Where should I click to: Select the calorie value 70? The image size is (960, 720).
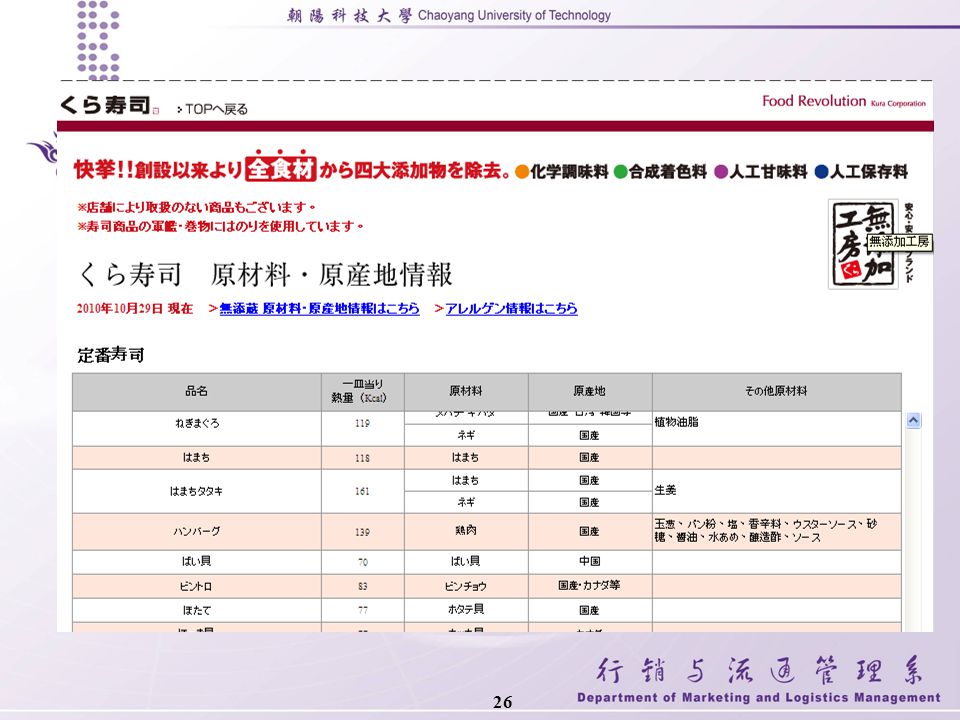(362, 561)
